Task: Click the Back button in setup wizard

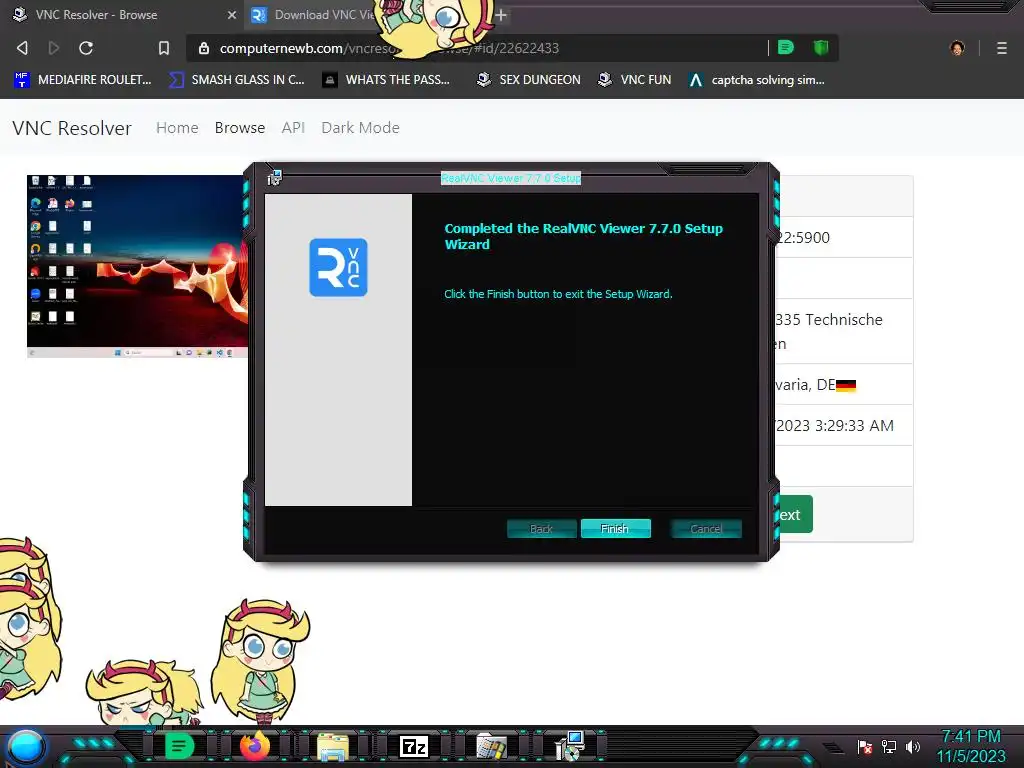Action: coord(541,528)
